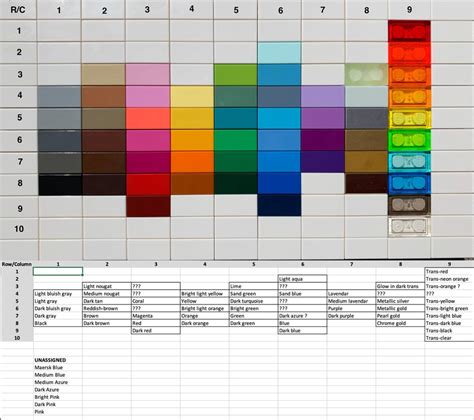Click the 'Row/Column' header cell

tap(17, 264)
